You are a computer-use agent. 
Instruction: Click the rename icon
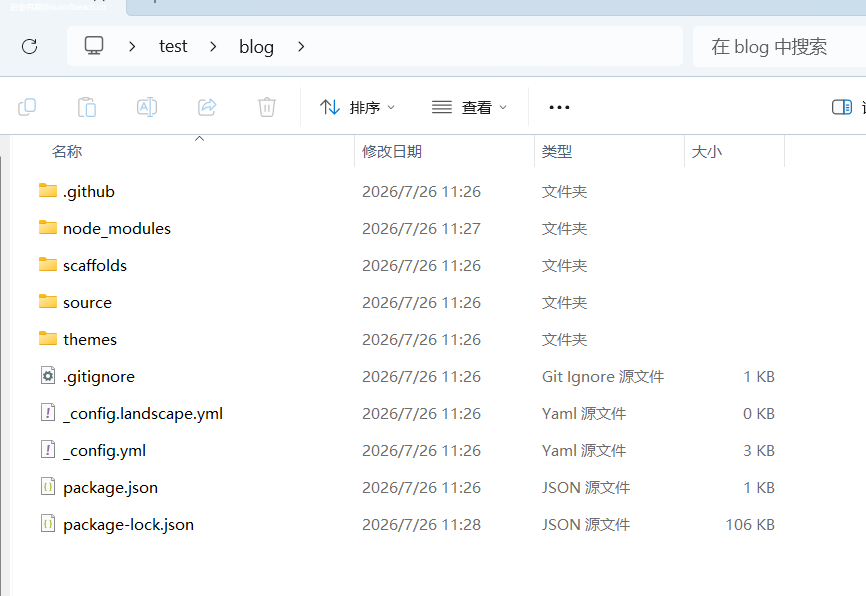tap(147, 107)
